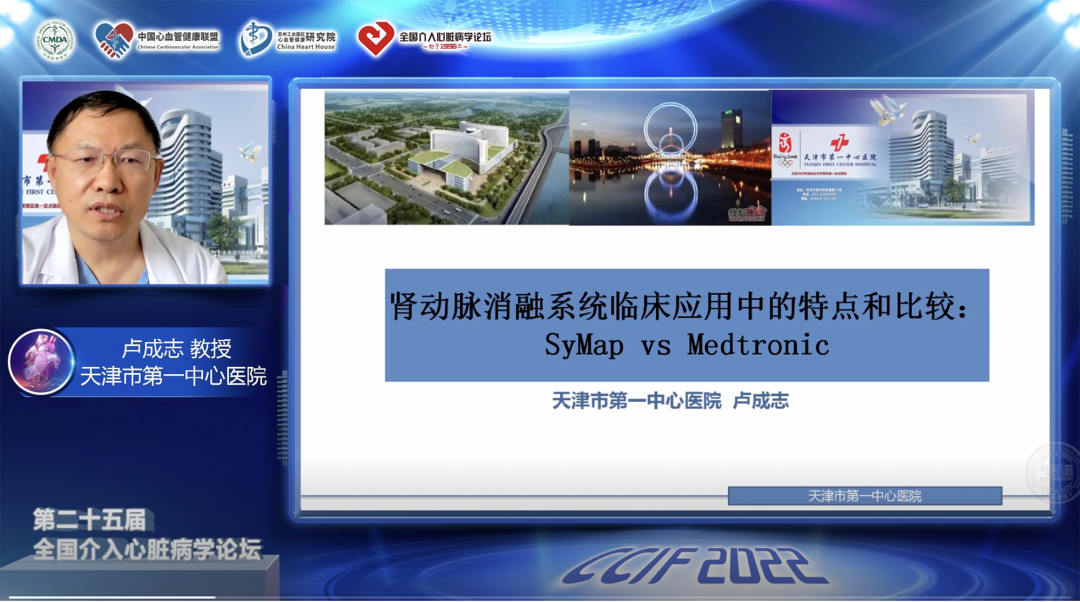1080x602 pixels.
Task: Click the blue footer bar 天津市第一中心医院
Action: coord(864,496)
